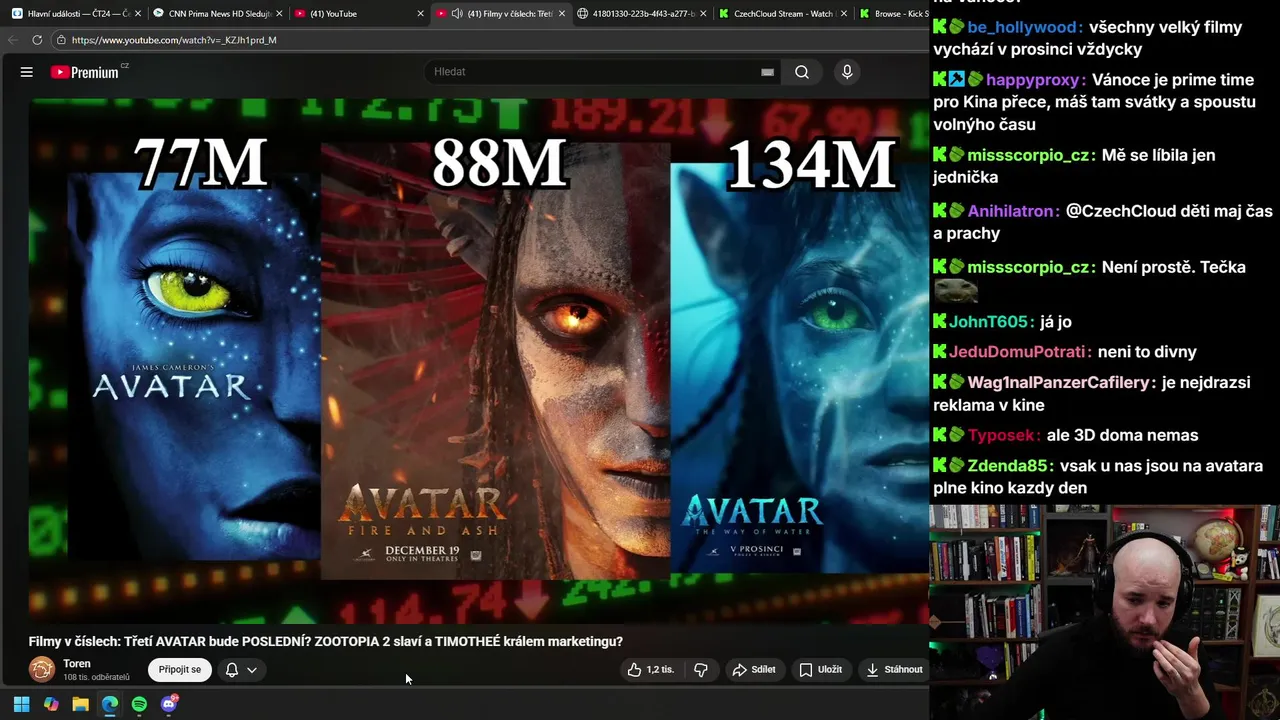
Task: Switch to CzechCloud Stream tab
Action: point(784,14)
